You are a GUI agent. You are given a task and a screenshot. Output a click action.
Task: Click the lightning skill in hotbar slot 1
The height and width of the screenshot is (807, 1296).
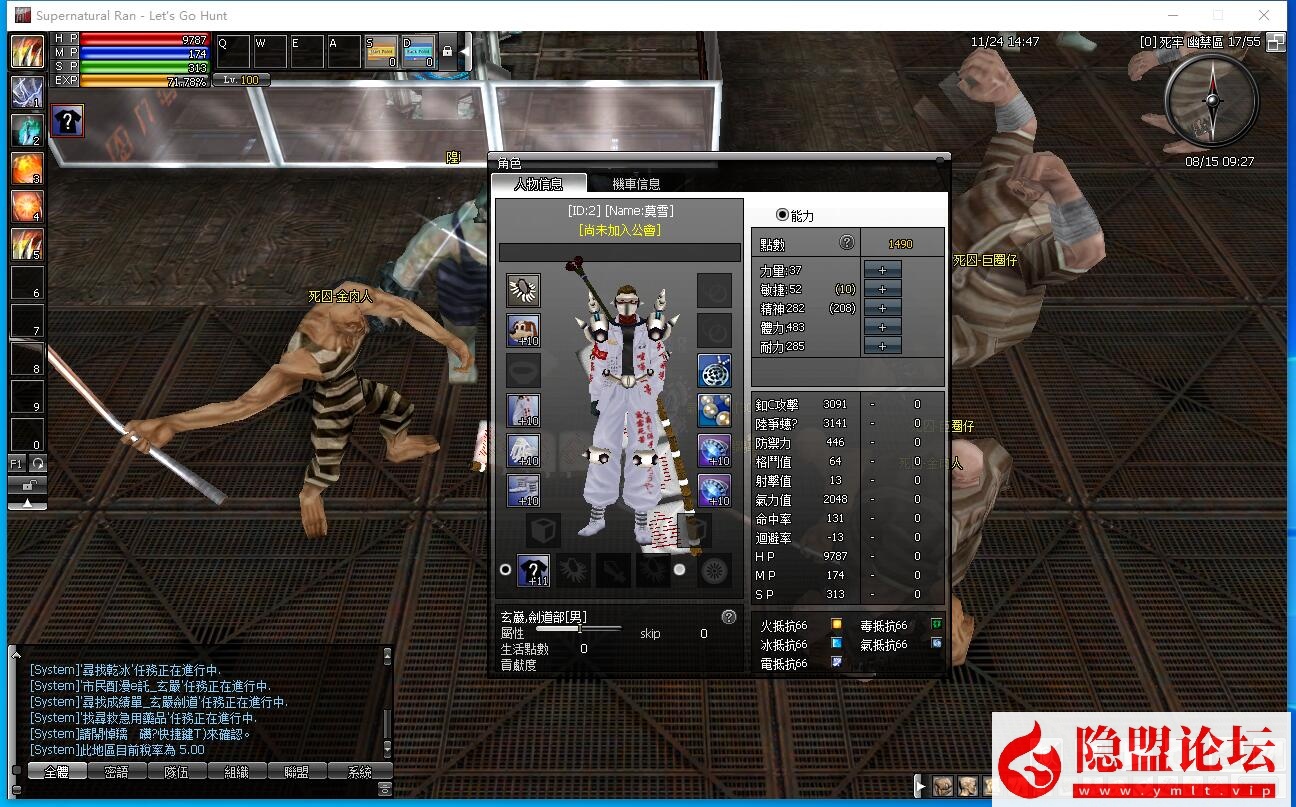tap(27, 92)
